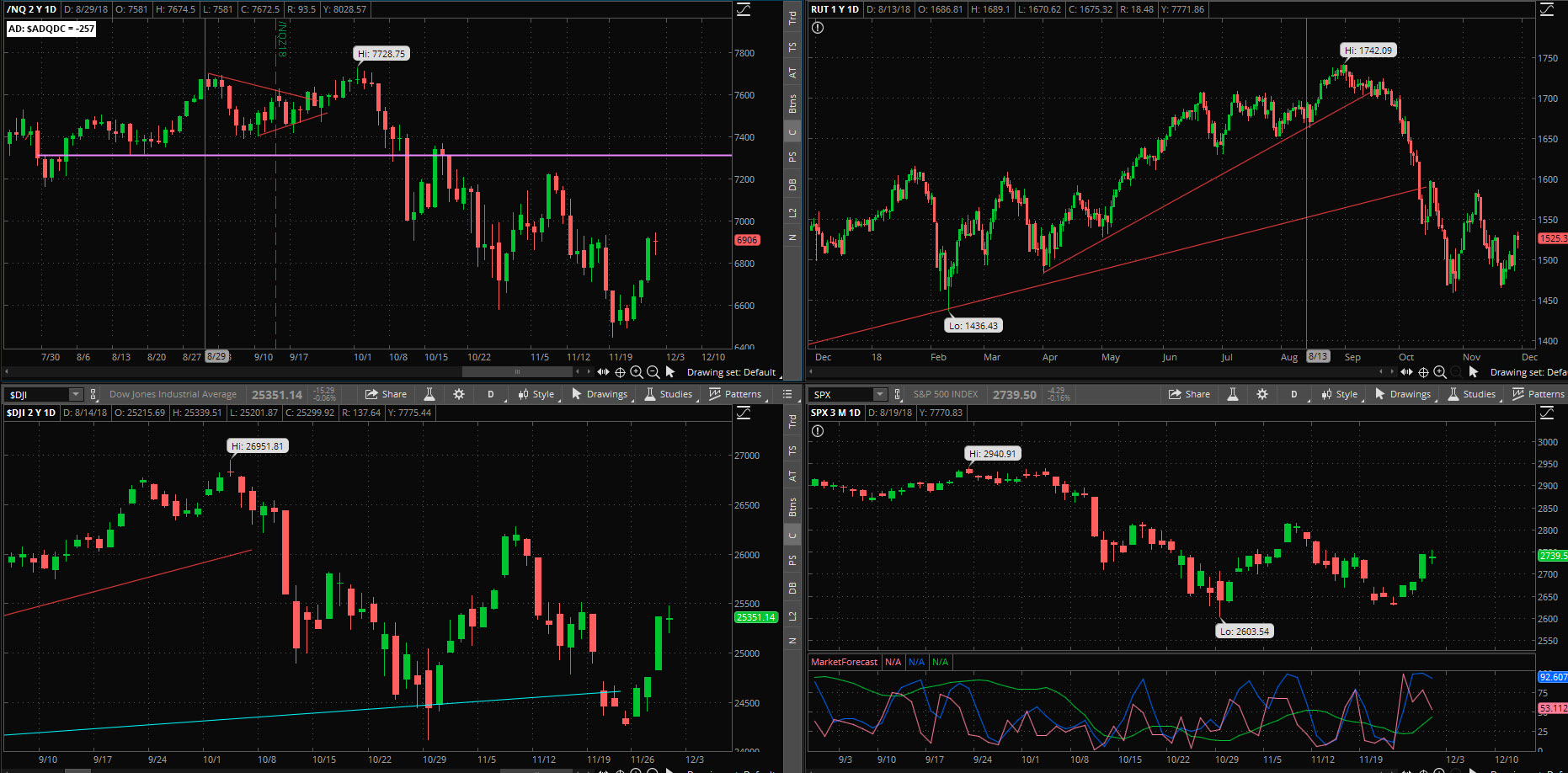Toggle the Trd side tab beside the /NQ chart
The height and width of the screenshot is (773, 1568).
[x=792, y=18]
